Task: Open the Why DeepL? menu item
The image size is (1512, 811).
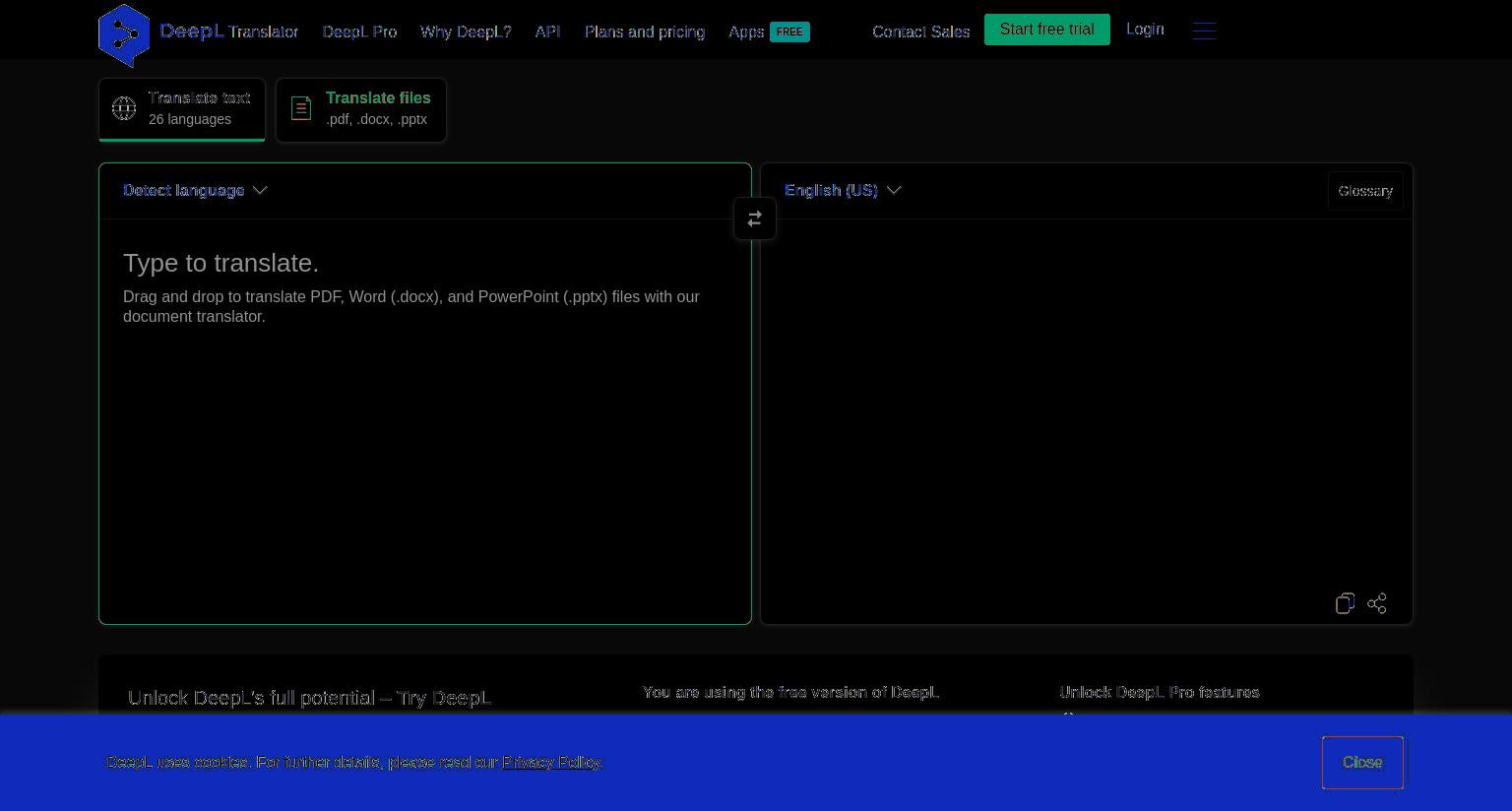Action: point(466,31)
